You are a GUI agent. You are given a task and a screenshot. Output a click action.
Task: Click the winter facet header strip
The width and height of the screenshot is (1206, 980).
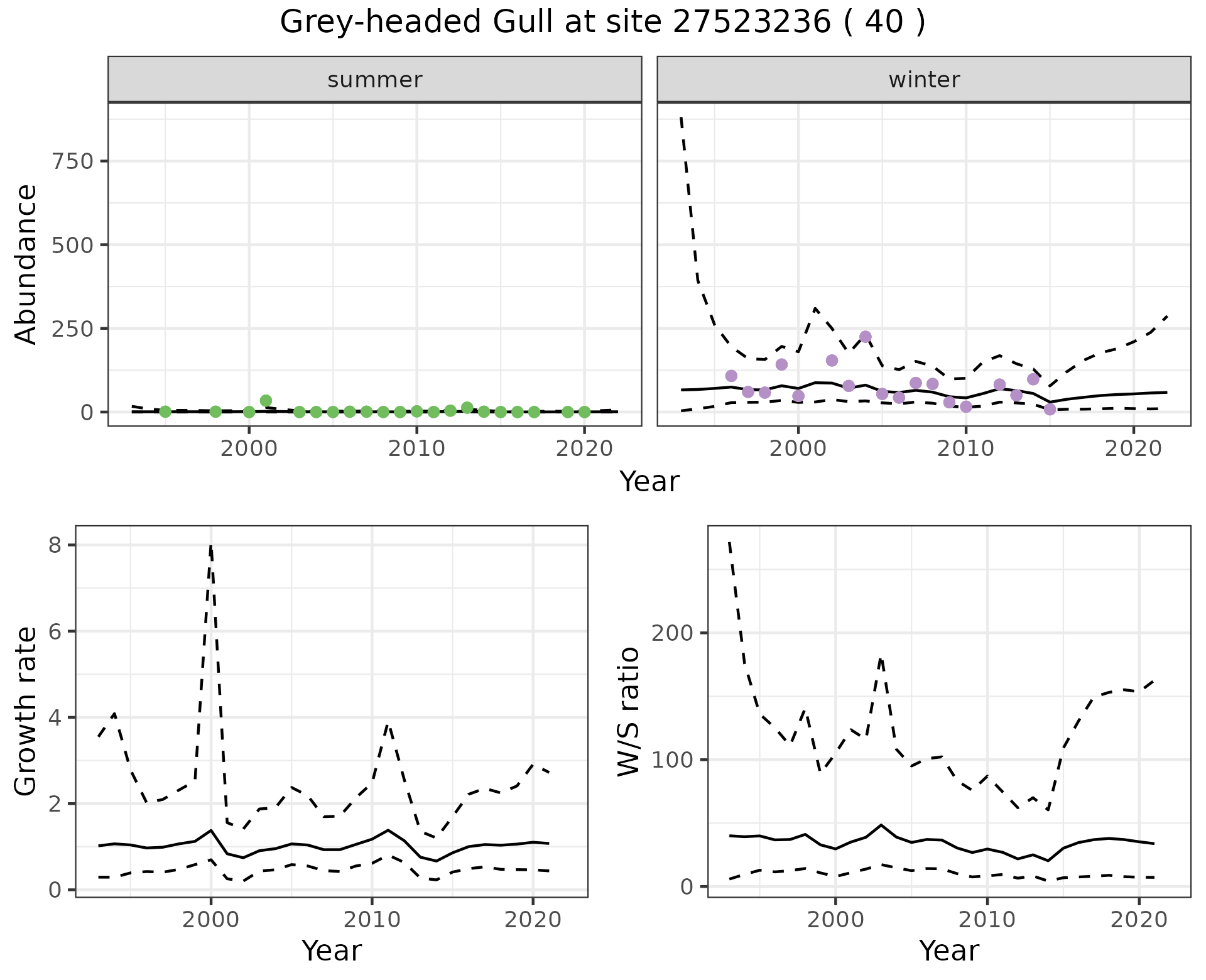(x=924, y=80)
